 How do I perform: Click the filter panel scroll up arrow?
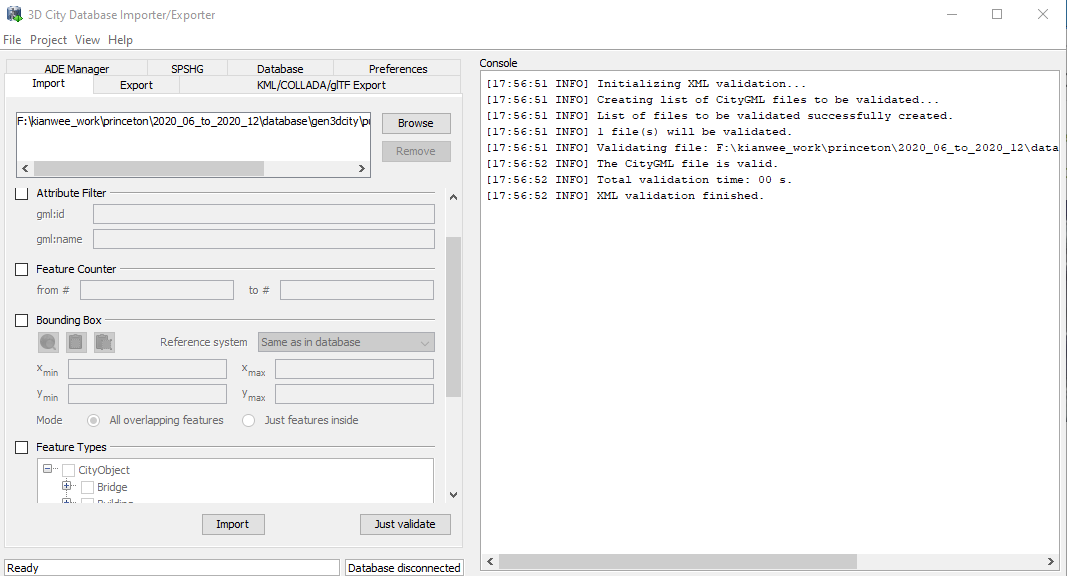(453, 197)
